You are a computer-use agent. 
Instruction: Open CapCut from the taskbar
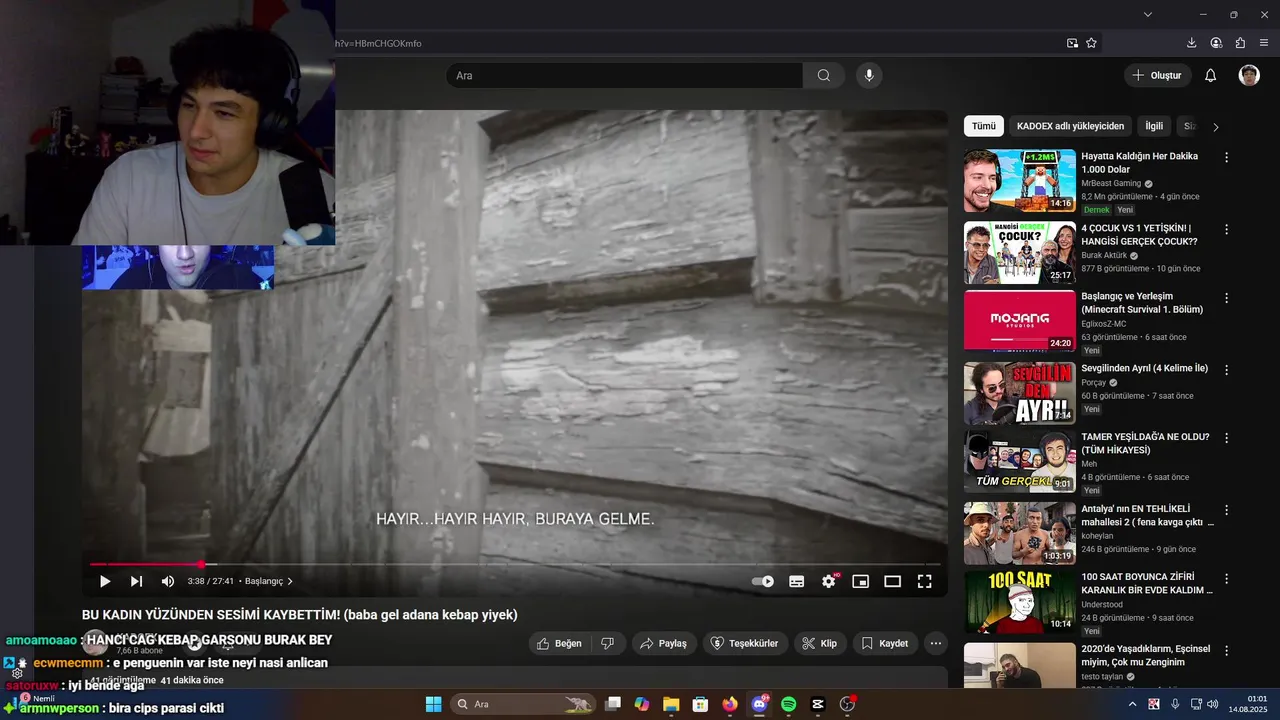point(818,704)
